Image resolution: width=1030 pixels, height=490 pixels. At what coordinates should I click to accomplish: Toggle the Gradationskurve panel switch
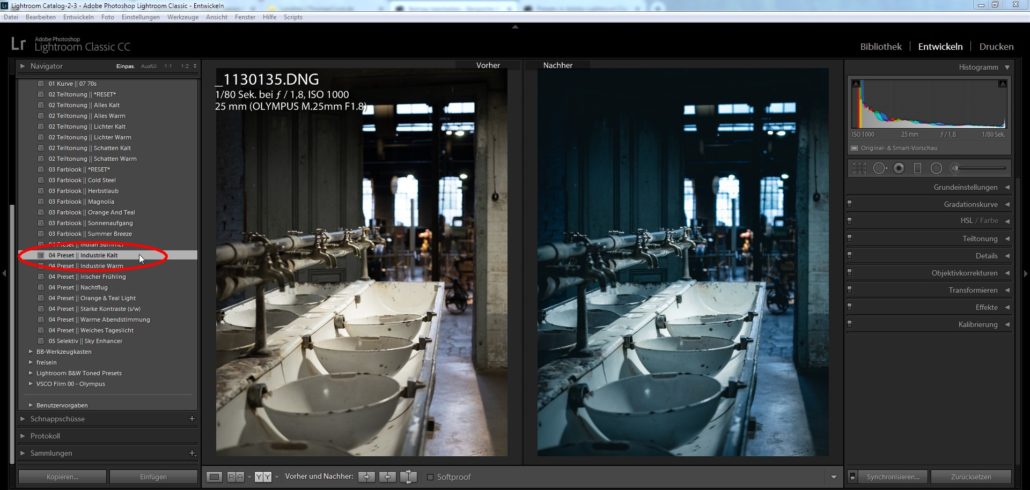pos(850,204)
